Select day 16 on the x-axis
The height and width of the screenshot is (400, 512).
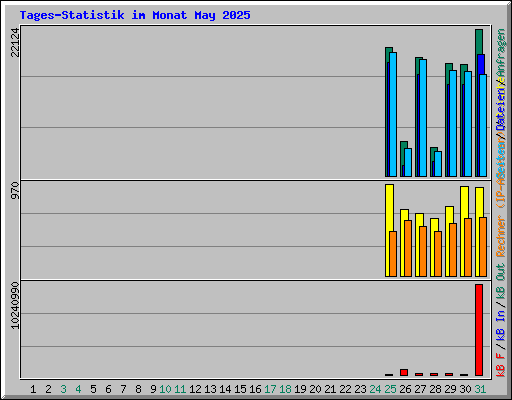[255, 389]
